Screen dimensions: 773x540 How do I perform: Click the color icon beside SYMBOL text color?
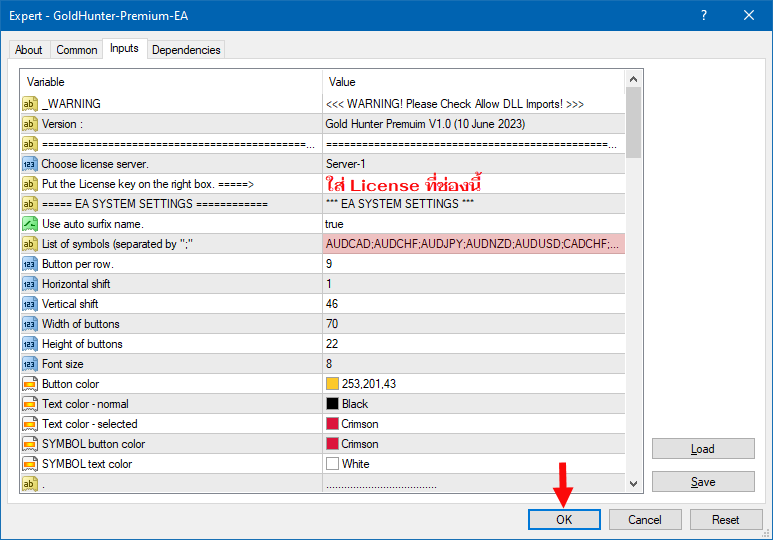30,464
